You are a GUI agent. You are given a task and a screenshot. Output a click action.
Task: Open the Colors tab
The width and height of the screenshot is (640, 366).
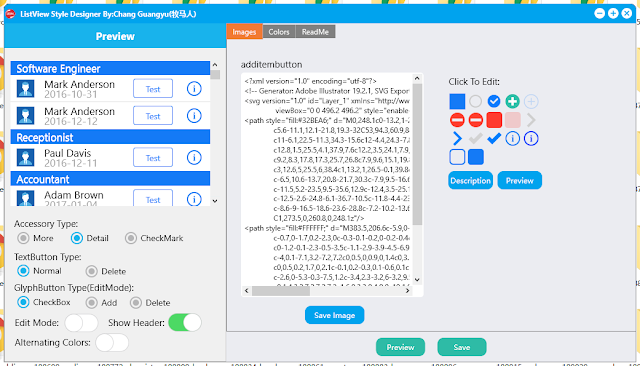279,32
